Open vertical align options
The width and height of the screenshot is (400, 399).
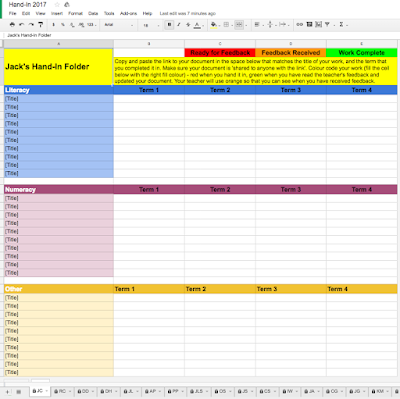tap(271, 25)
